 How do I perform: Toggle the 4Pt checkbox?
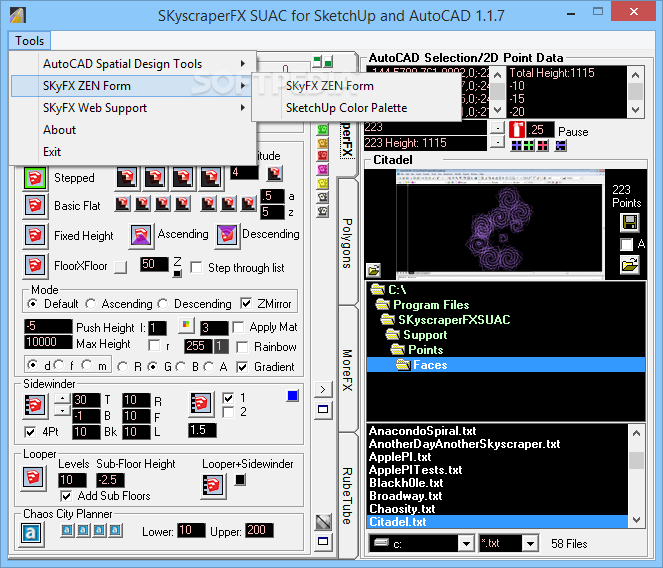30,432
